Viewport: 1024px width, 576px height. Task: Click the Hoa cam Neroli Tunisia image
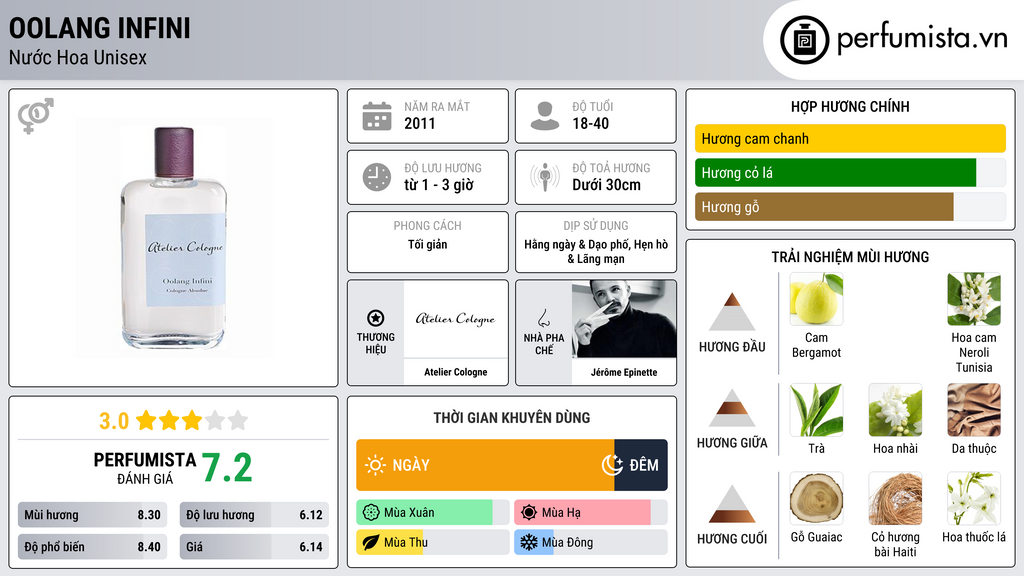click(x=974, y=299)
